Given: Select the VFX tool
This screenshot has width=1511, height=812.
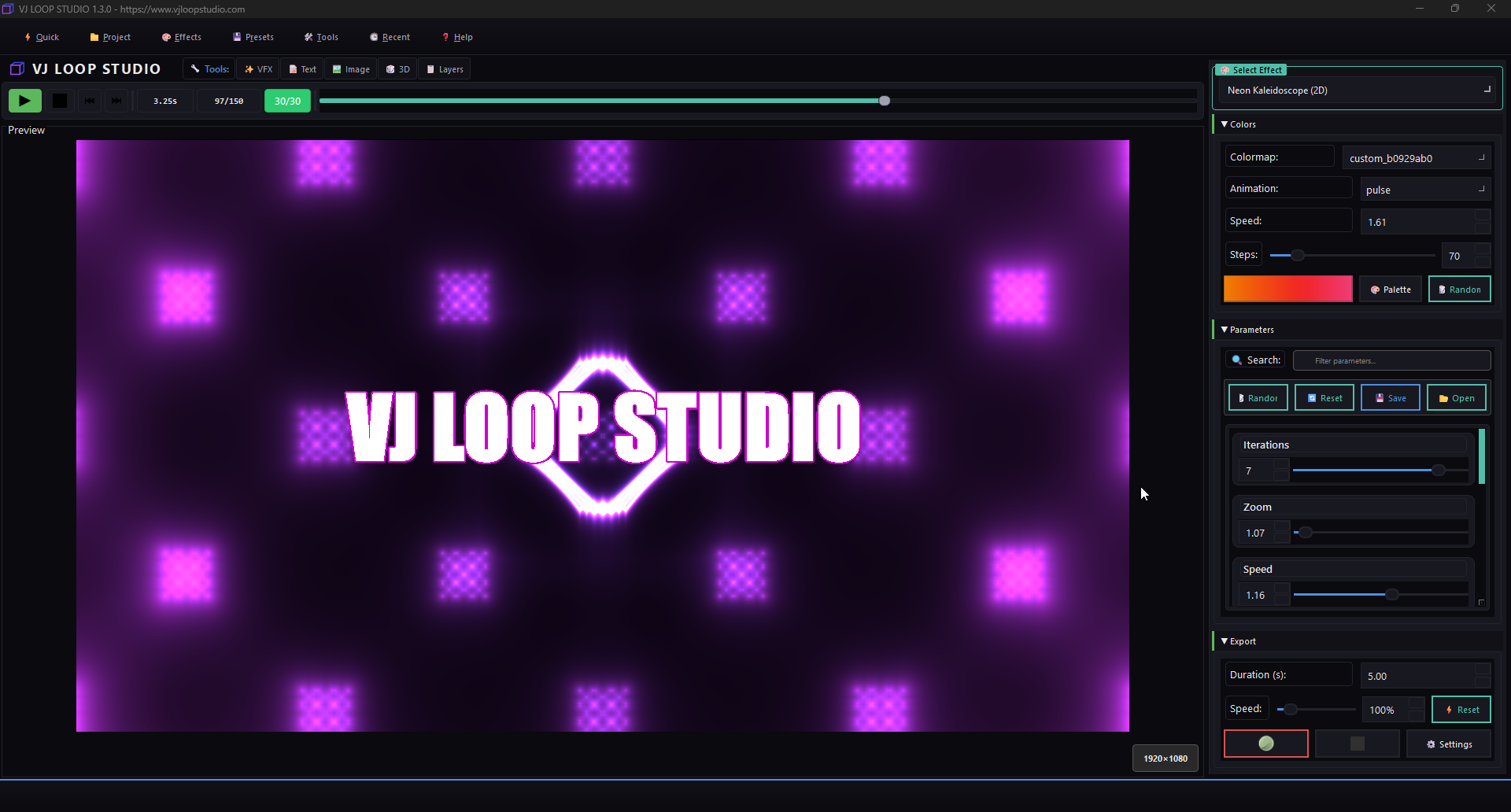Looking at the screenshot, I should point(258,68).
